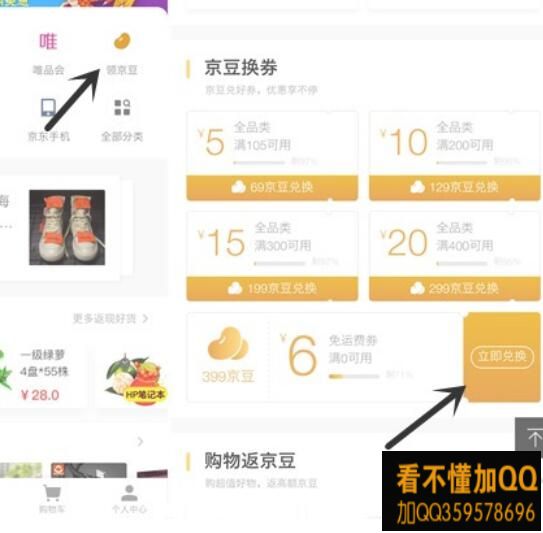543x533 pixels.
Task: Redeem ¥10 coupon with 129京豆兑换
Action: (x=454, y=187)
